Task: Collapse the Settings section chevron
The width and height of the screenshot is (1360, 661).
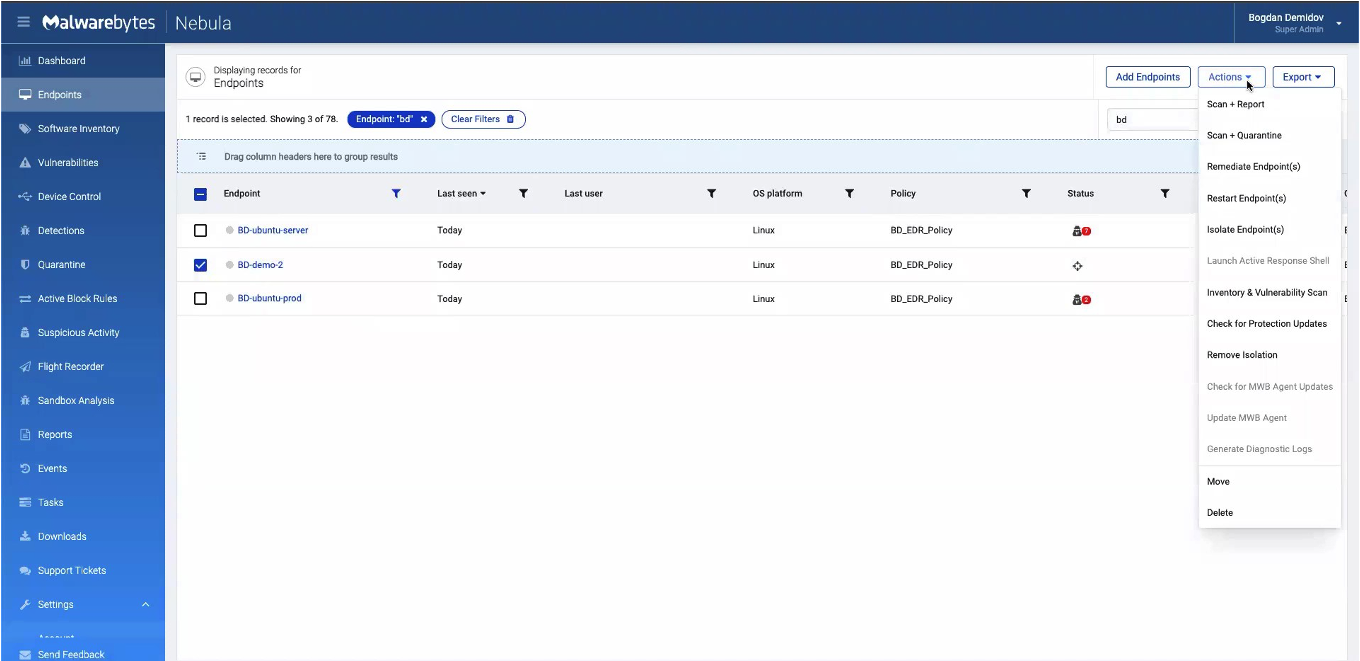Action: click(145, 605)
